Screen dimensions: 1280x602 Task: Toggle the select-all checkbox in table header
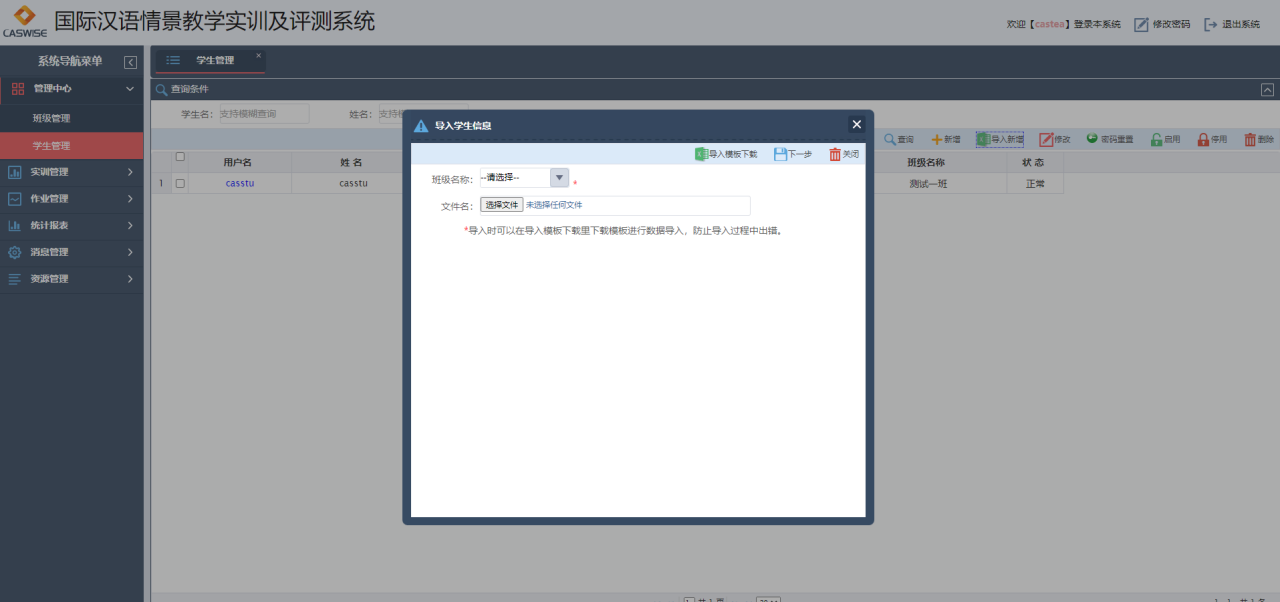click(x=180, y=156)
